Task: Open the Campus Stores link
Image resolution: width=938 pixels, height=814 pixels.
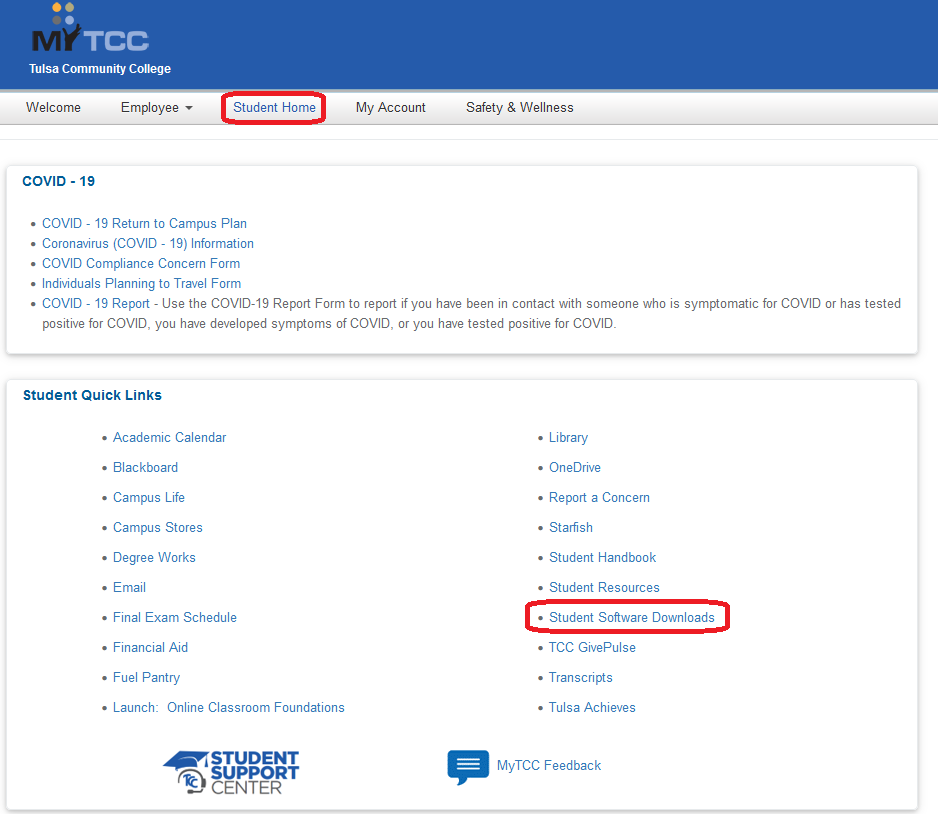Action: (158, 528)
